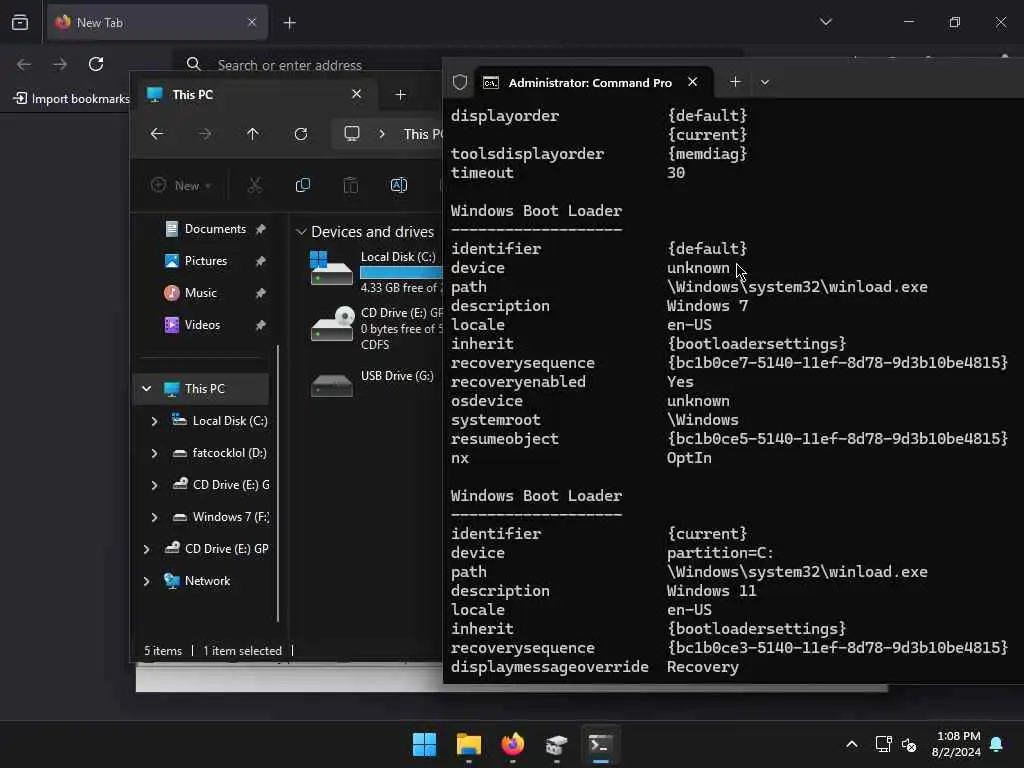Image resolution: width=1024 pixels, height=768 pixels.
Task: Select the Local Disk (C:) drive tile
Action: click(376, 271)
